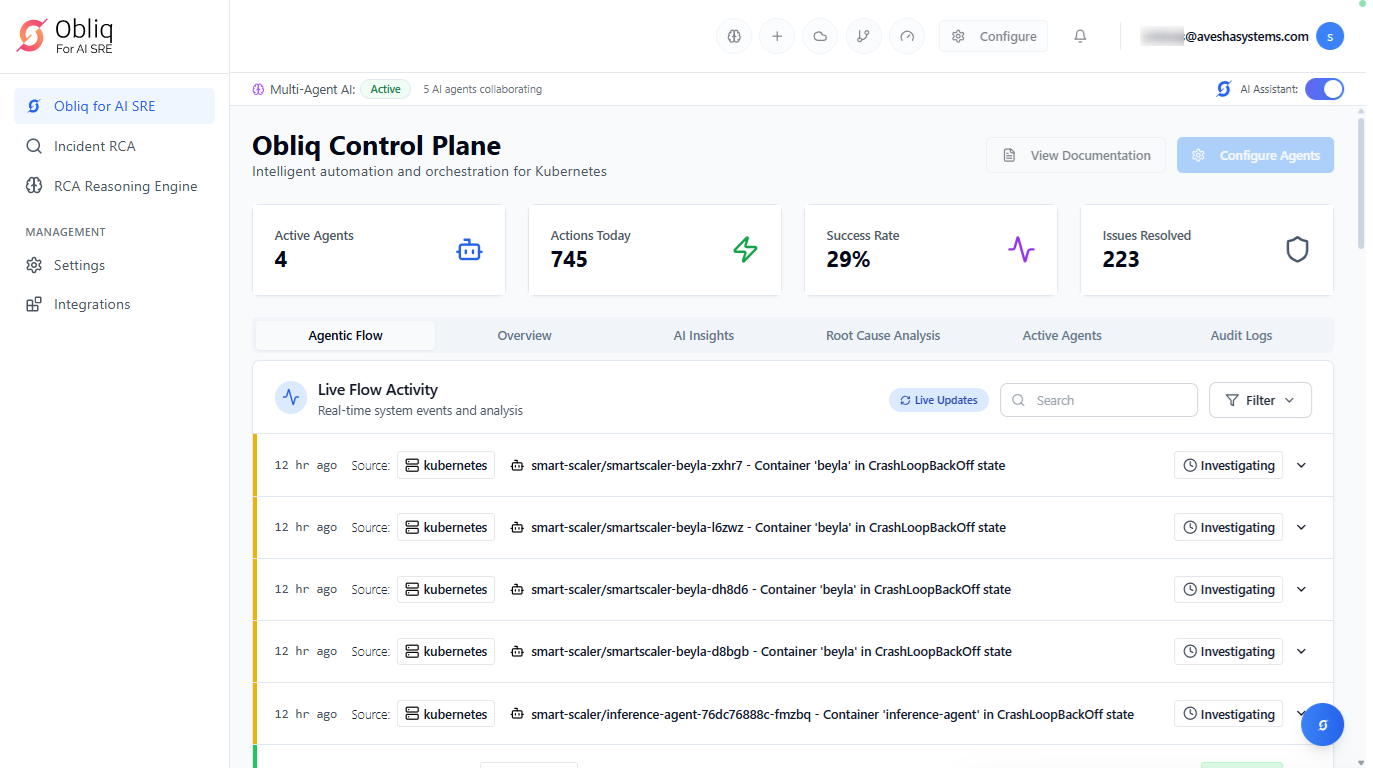Image resolution: width=1373 pixels, height=780 pixels.
Task: Click the View Documentation button
Action: coord(1076,155)
